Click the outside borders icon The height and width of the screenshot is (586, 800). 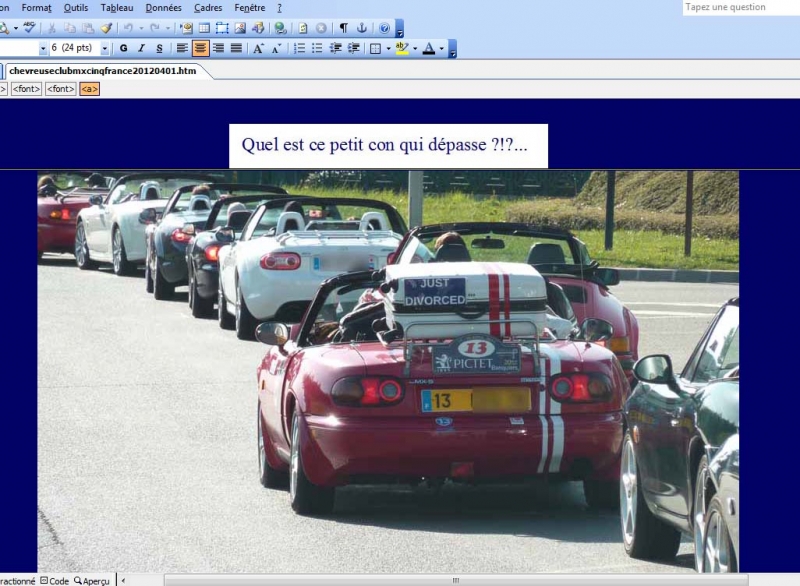click(x=376, y=48)
